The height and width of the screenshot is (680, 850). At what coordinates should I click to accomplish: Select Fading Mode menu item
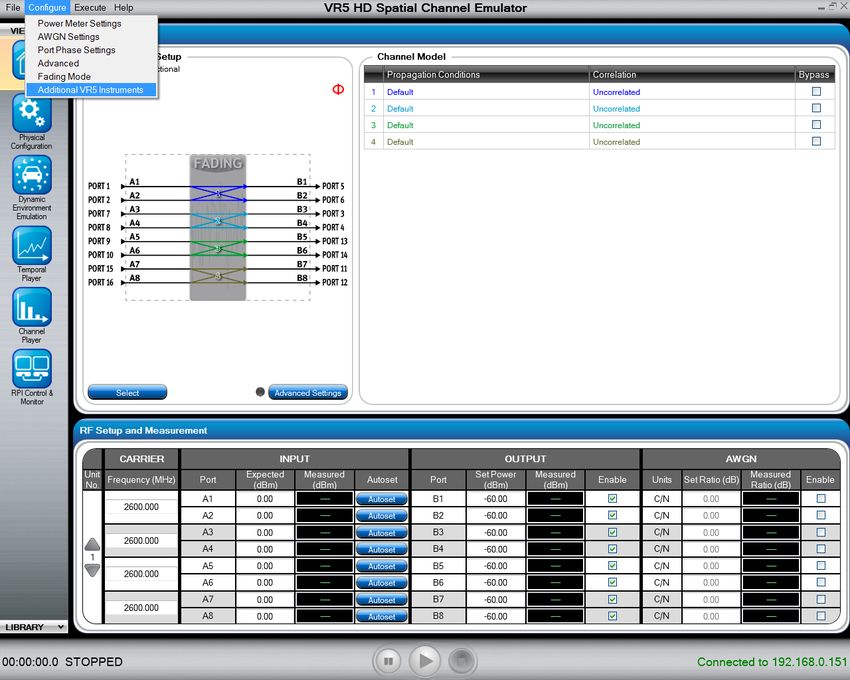(x=92, y=76)
